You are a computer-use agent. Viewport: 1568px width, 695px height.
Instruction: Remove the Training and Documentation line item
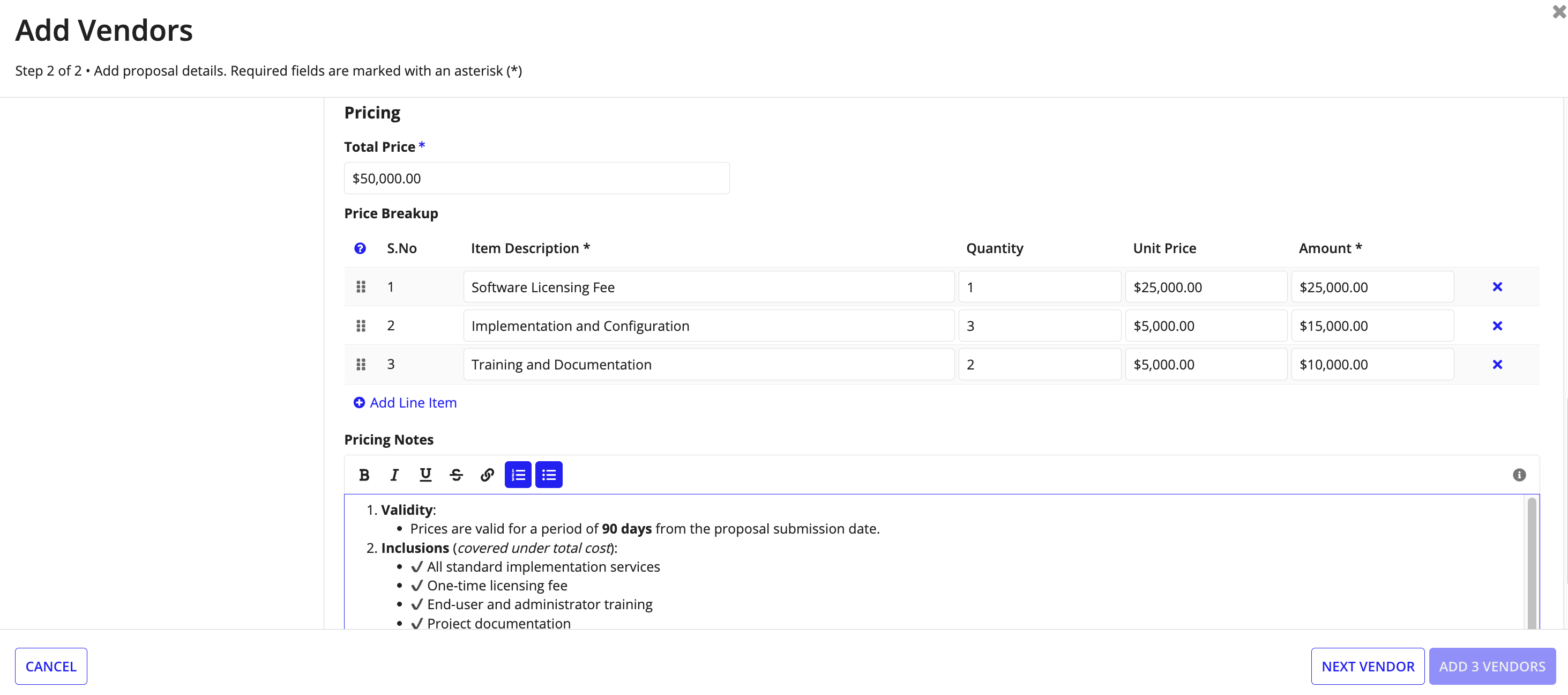(1497, 364)
